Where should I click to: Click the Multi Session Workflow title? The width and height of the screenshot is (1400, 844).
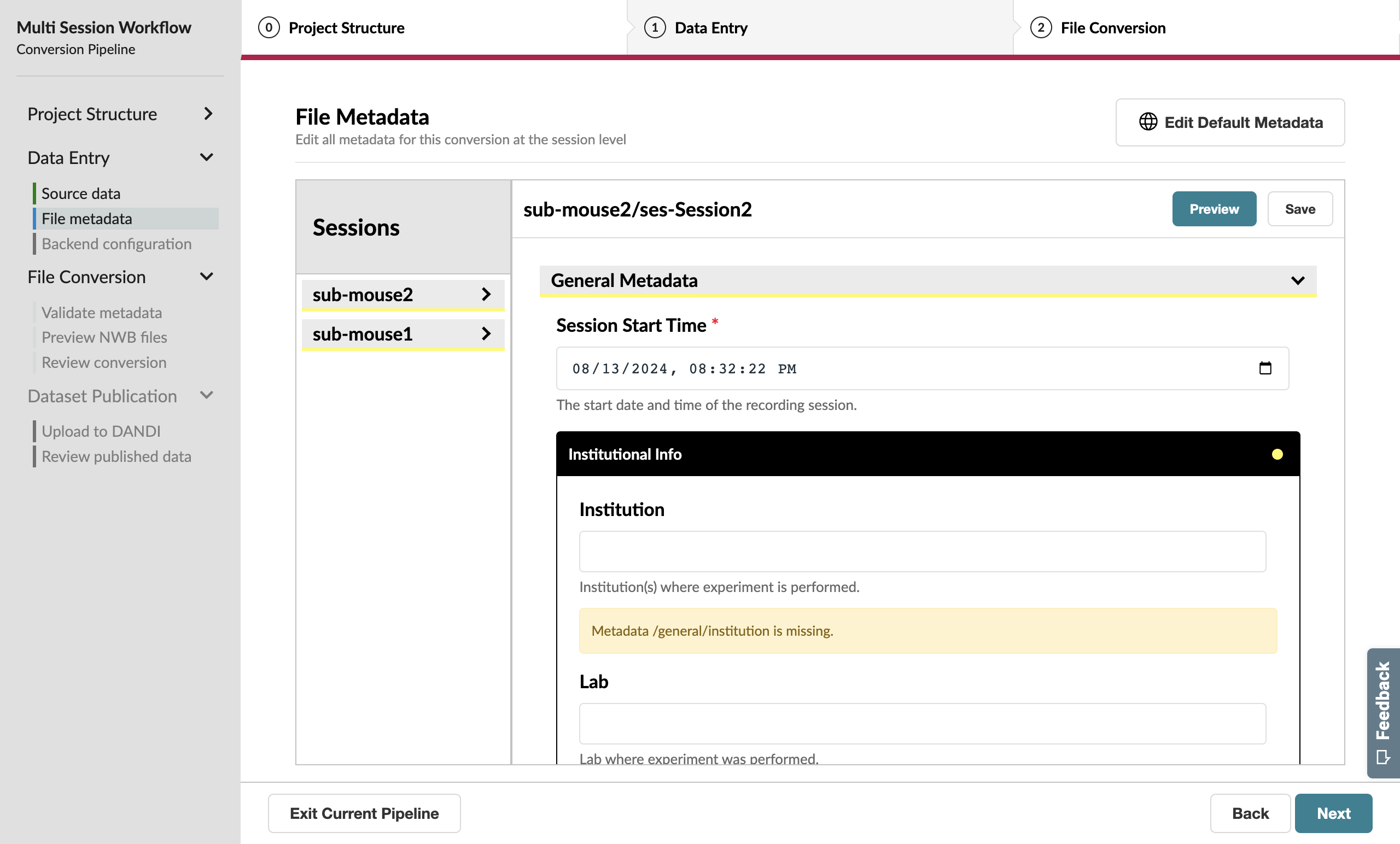(x=103, y=27)
